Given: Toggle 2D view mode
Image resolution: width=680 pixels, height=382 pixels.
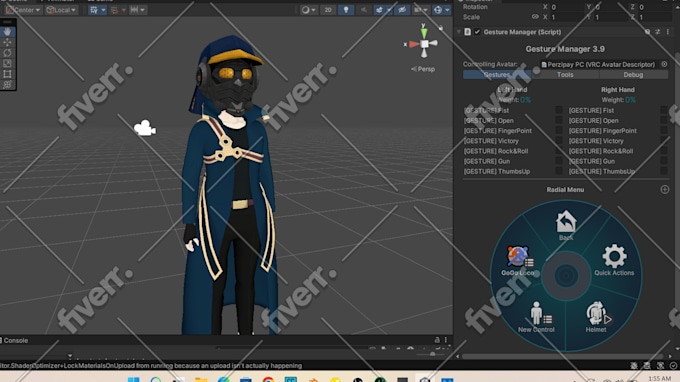Looking at the screenshot, I should [x=328, y=10].
